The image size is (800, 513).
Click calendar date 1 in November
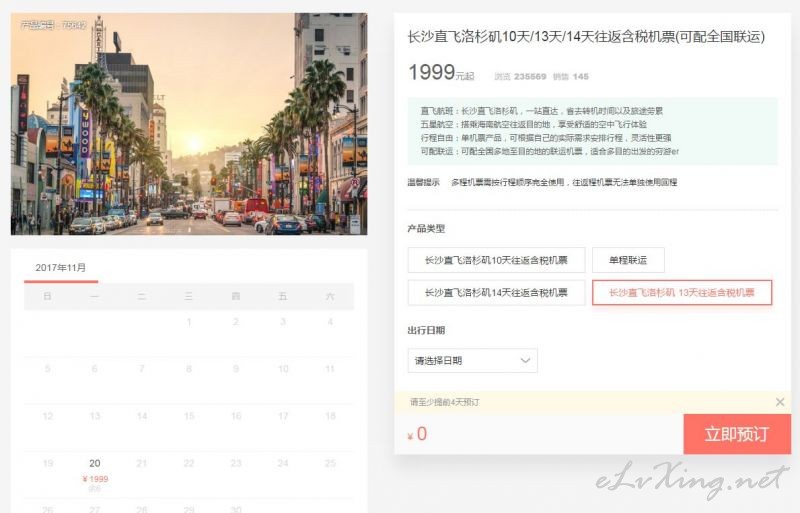[x=189, y=322]
